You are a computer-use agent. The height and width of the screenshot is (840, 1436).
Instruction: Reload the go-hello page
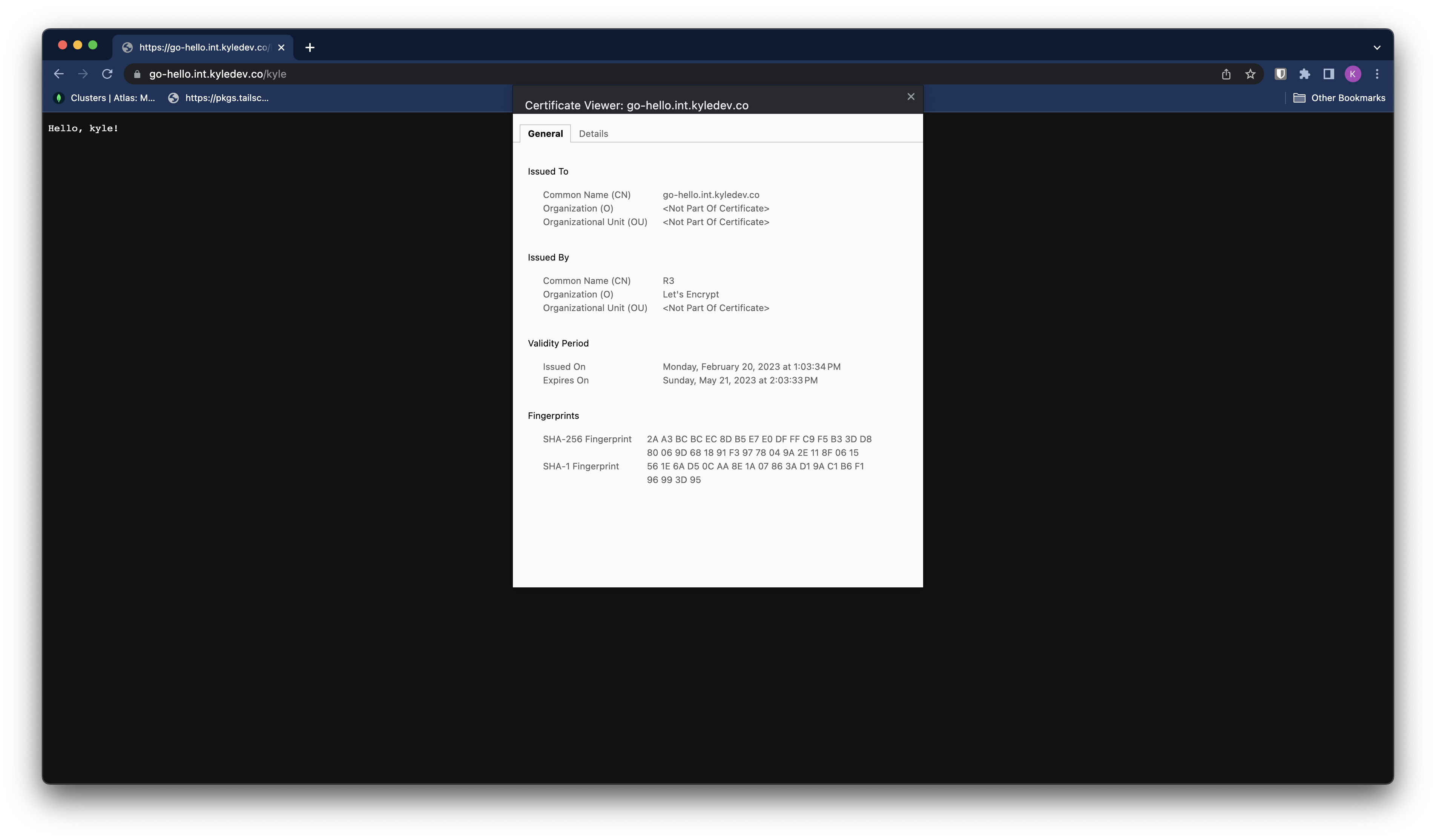pyautogui.click(x=107, y=74)
